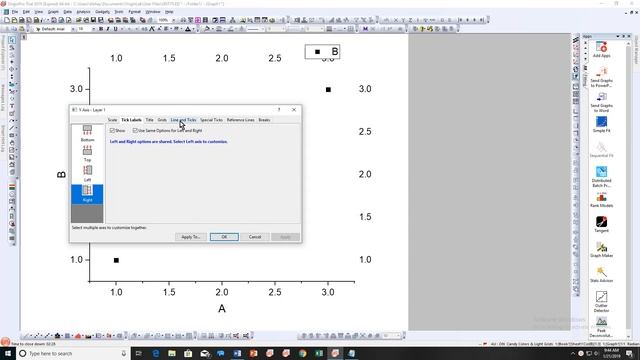This screenshot has width=640, height=360.
Task: Open the Analysis menu
Action: [83, 12]
